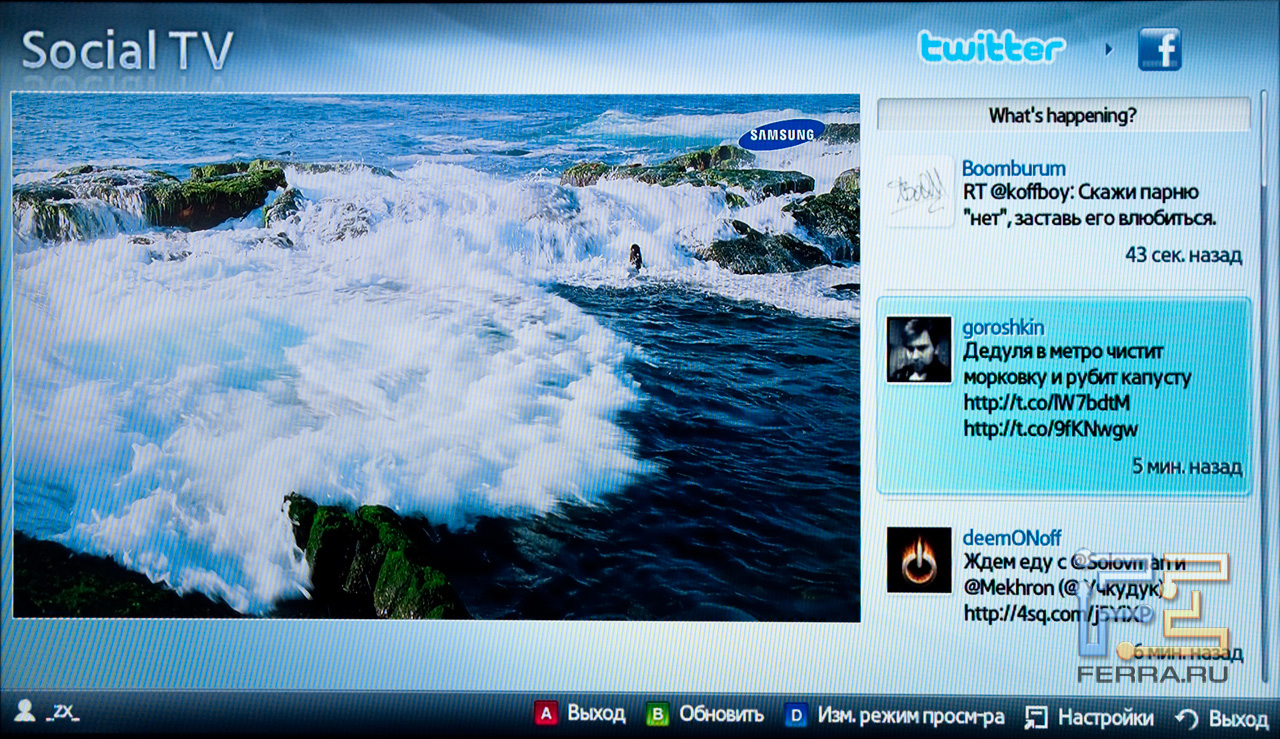The image size is (1280, 739).
Task: Click the settings tools icon
Action: tap(1036, 717)
